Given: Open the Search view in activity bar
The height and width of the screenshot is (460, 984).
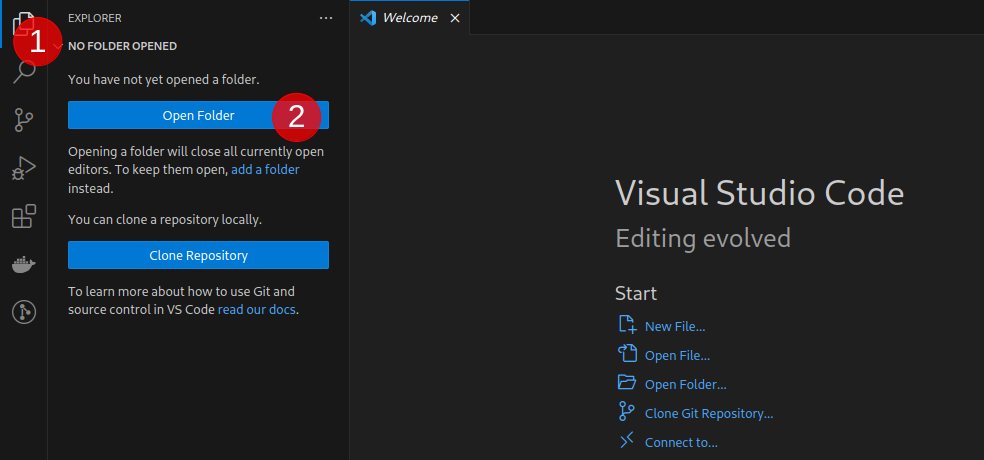Looking at the screenshot, I should tap(23, 72).
